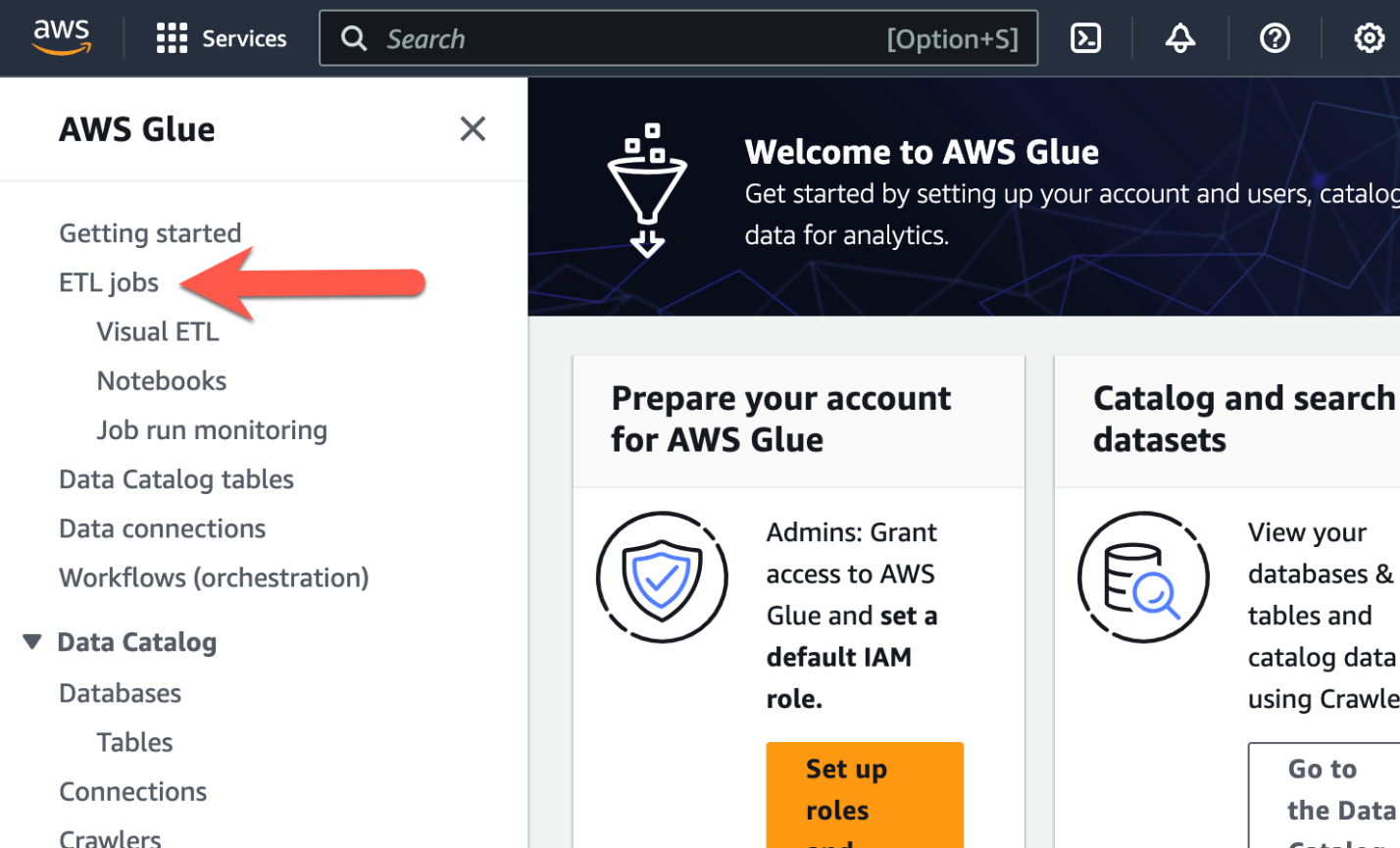Click the Set up roles button
1400x848 pixels.
click(865, 794)
